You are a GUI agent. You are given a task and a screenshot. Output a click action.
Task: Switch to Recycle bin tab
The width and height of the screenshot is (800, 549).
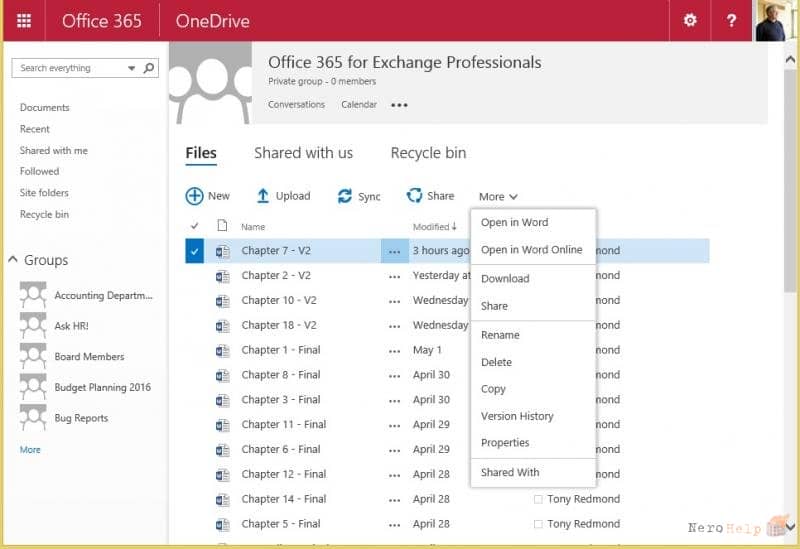point(428,153)
